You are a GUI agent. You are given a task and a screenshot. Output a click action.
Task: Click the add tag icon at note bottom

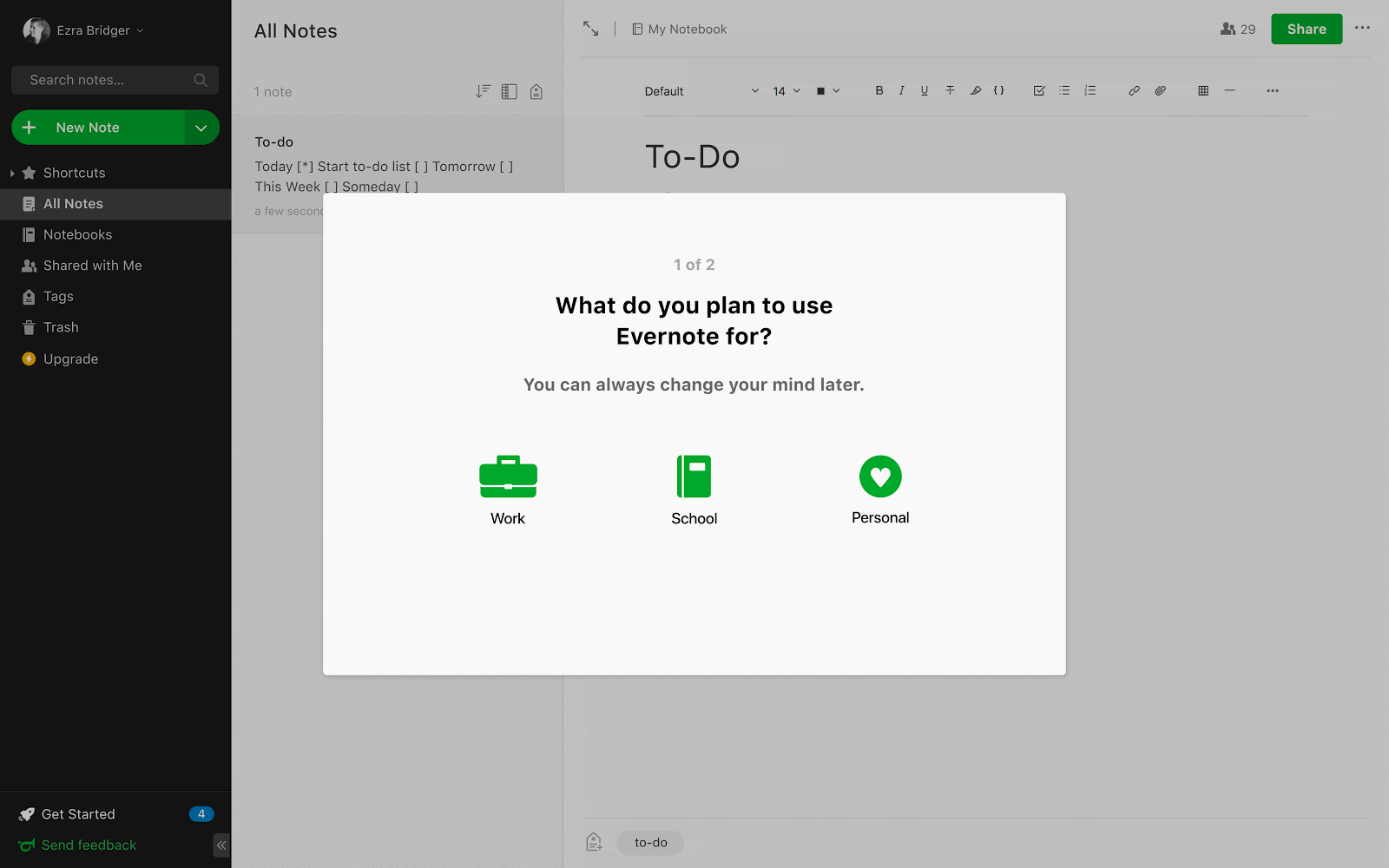click(x=594, y=842)
